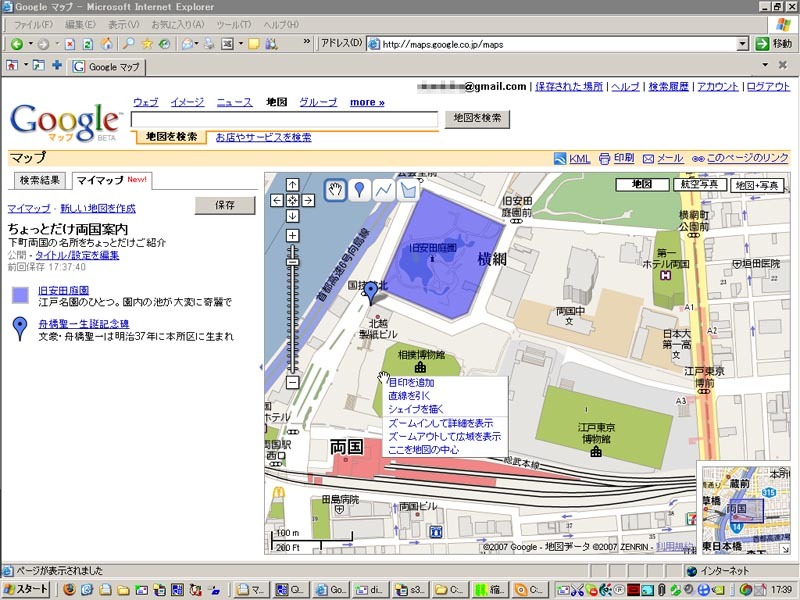Collapse the overview map corner arrow
The height and width of the screenshot is (600, 800).
[784, 548]
